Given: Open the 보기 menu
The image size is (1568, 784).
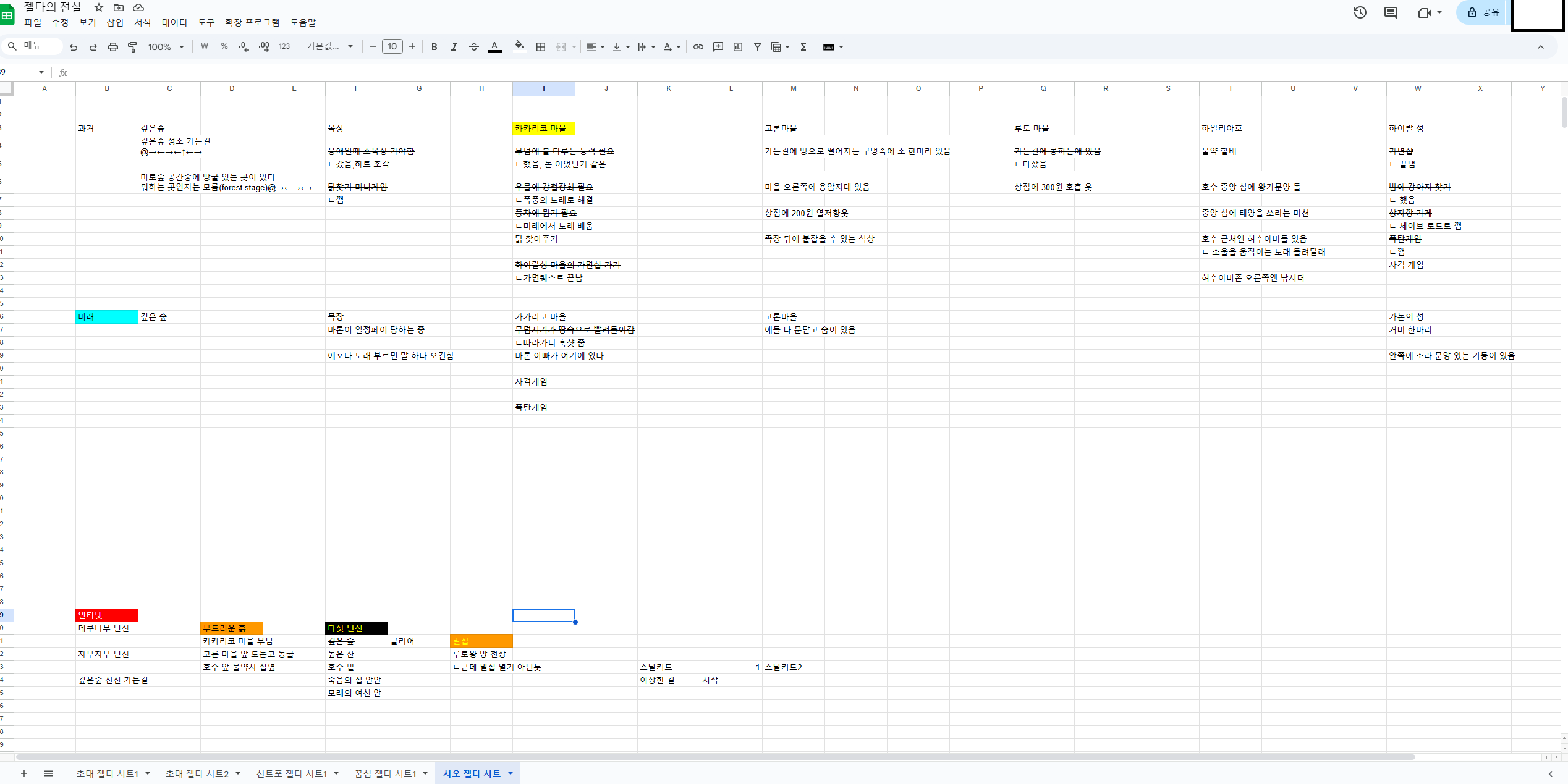Looking at the screenshot, I should tap(88, 22).
